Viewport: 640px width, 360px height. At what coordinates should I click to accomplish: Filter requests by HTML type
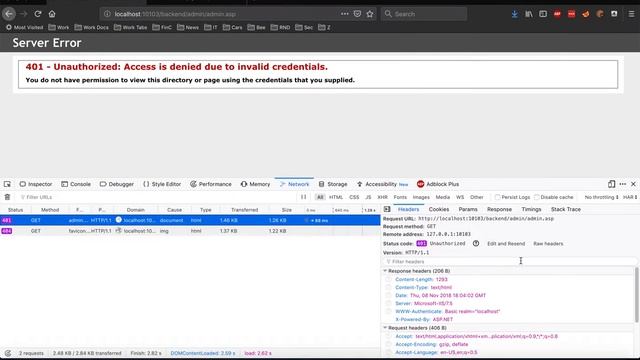(336, 197)
